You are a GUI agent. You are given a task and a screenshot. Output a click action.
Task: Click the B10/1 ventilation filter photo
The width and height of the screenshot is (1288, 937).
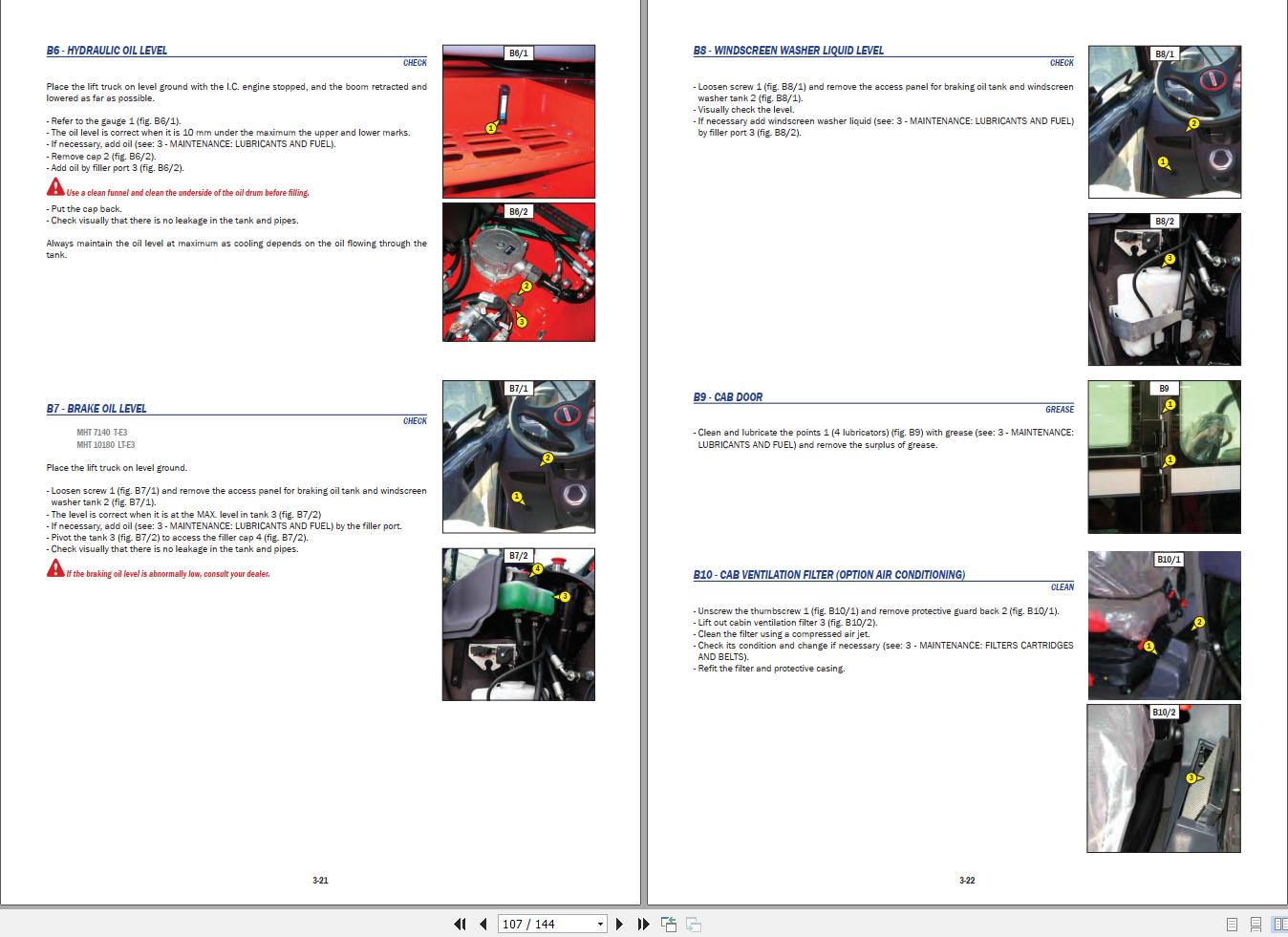[x=1164, y=625]
